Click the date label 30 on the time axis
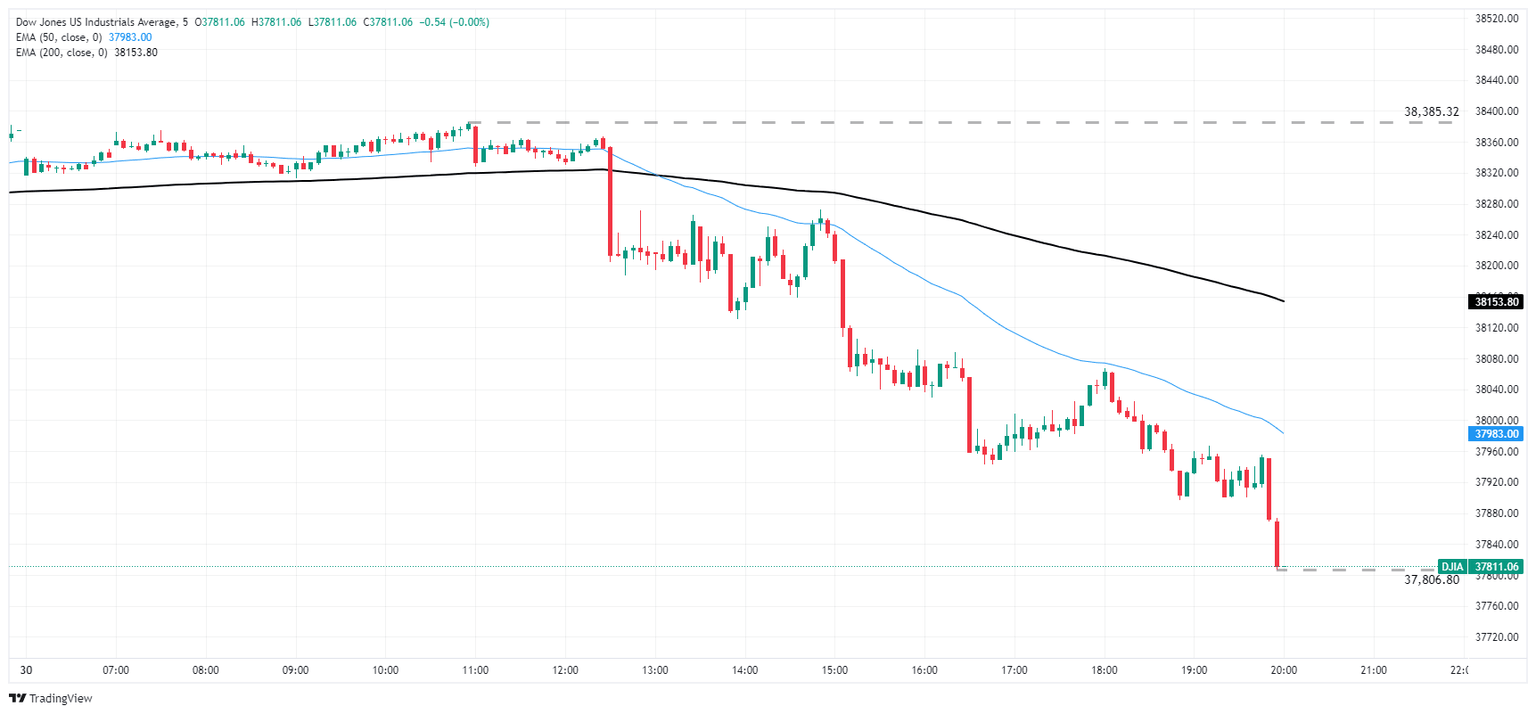Screen dimensions: 1536x714 [26, 670]
